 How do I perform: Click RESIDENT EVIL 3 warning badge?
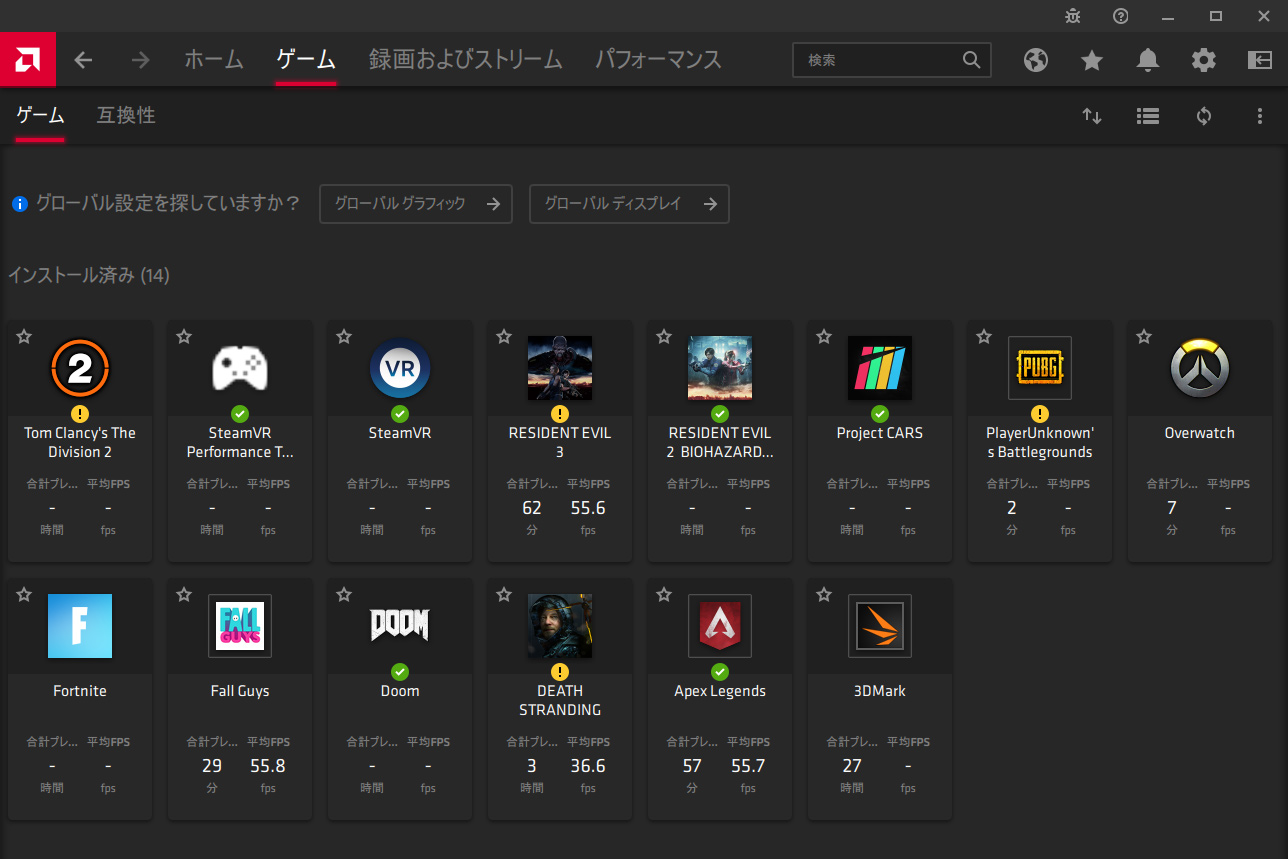560,414
